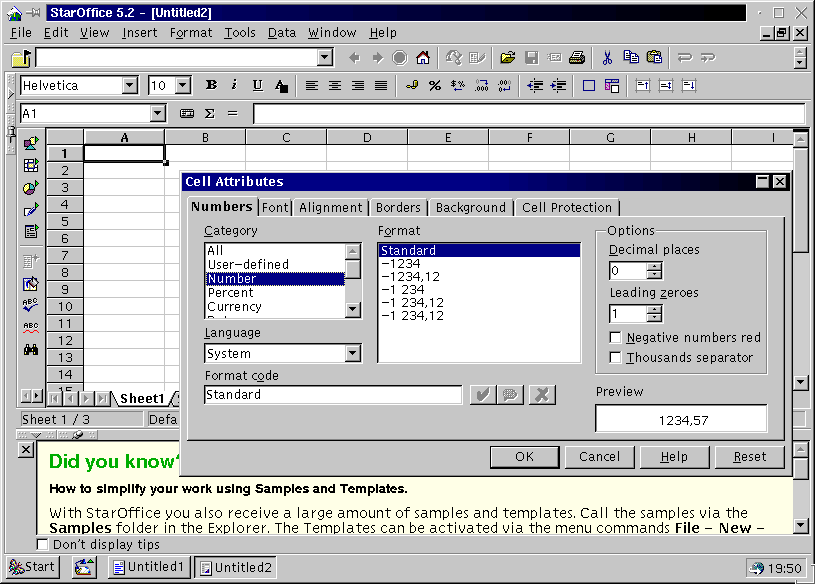Center cell content horizontally
The width and height of the screenshot is (815, 584).
tap(335, 85)
